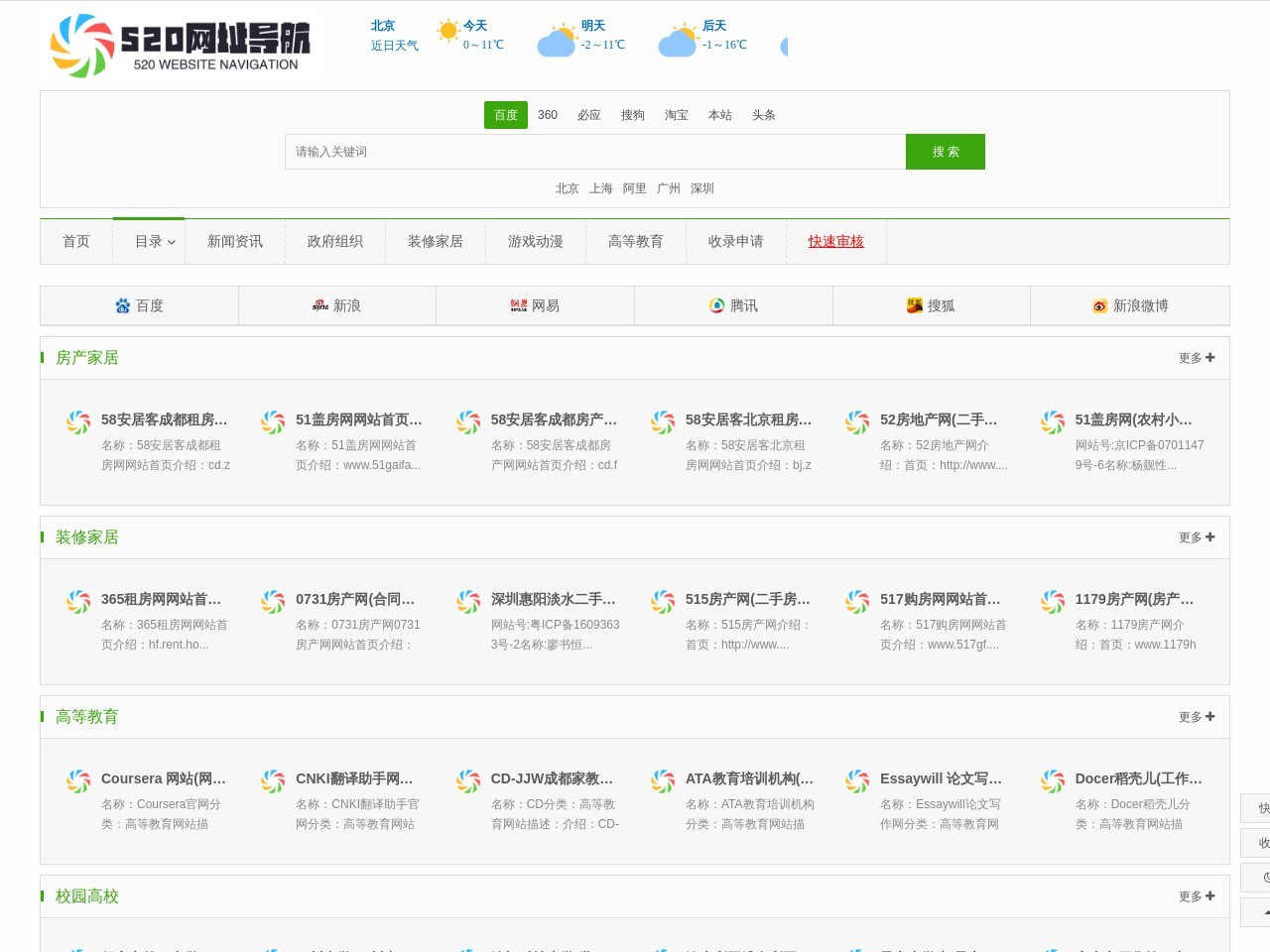This screenshot has width=1270, height=952.
Task: Click the keyword search input field
Action: 595,152
